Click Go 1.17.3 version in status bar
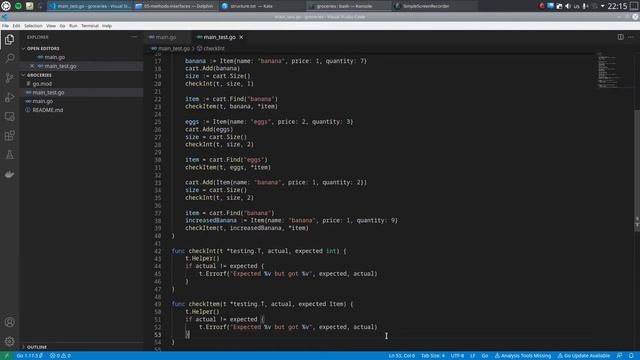The height and width of the screenshot is (360, 640). click(x=29, y=356)
